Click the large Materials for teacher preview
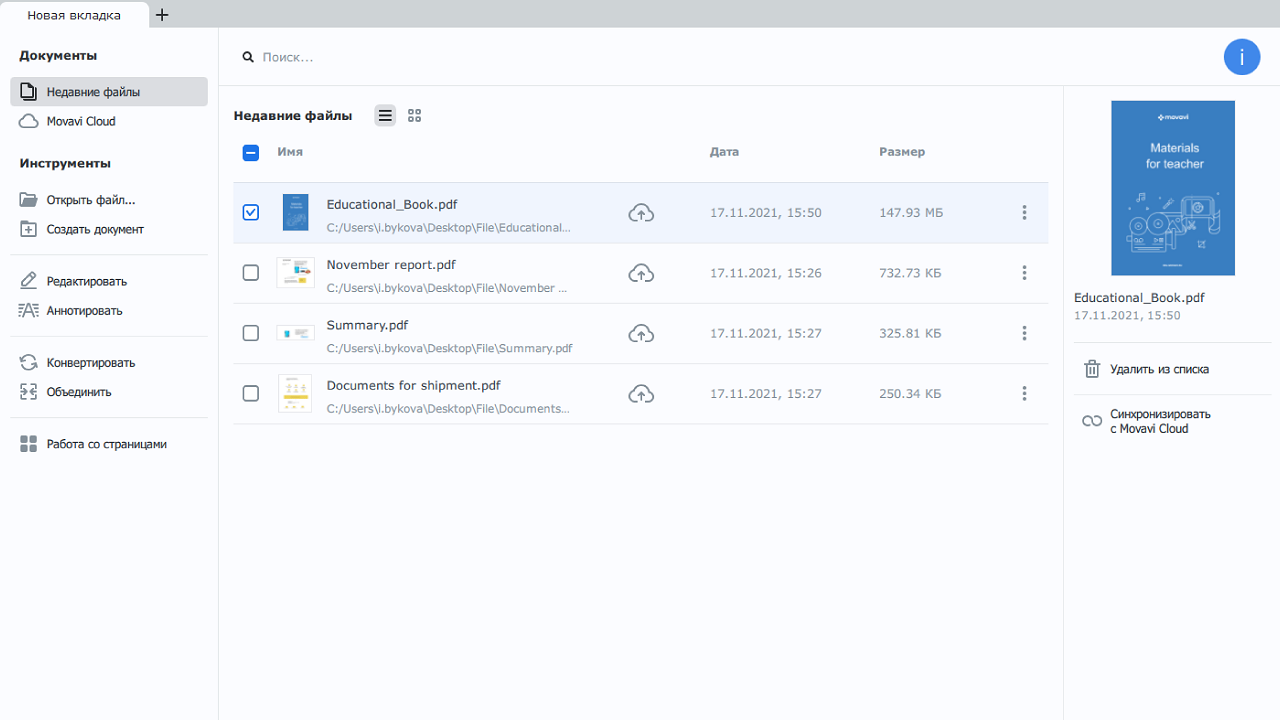Viewport: 1280px width, 720px height. 1173,188
